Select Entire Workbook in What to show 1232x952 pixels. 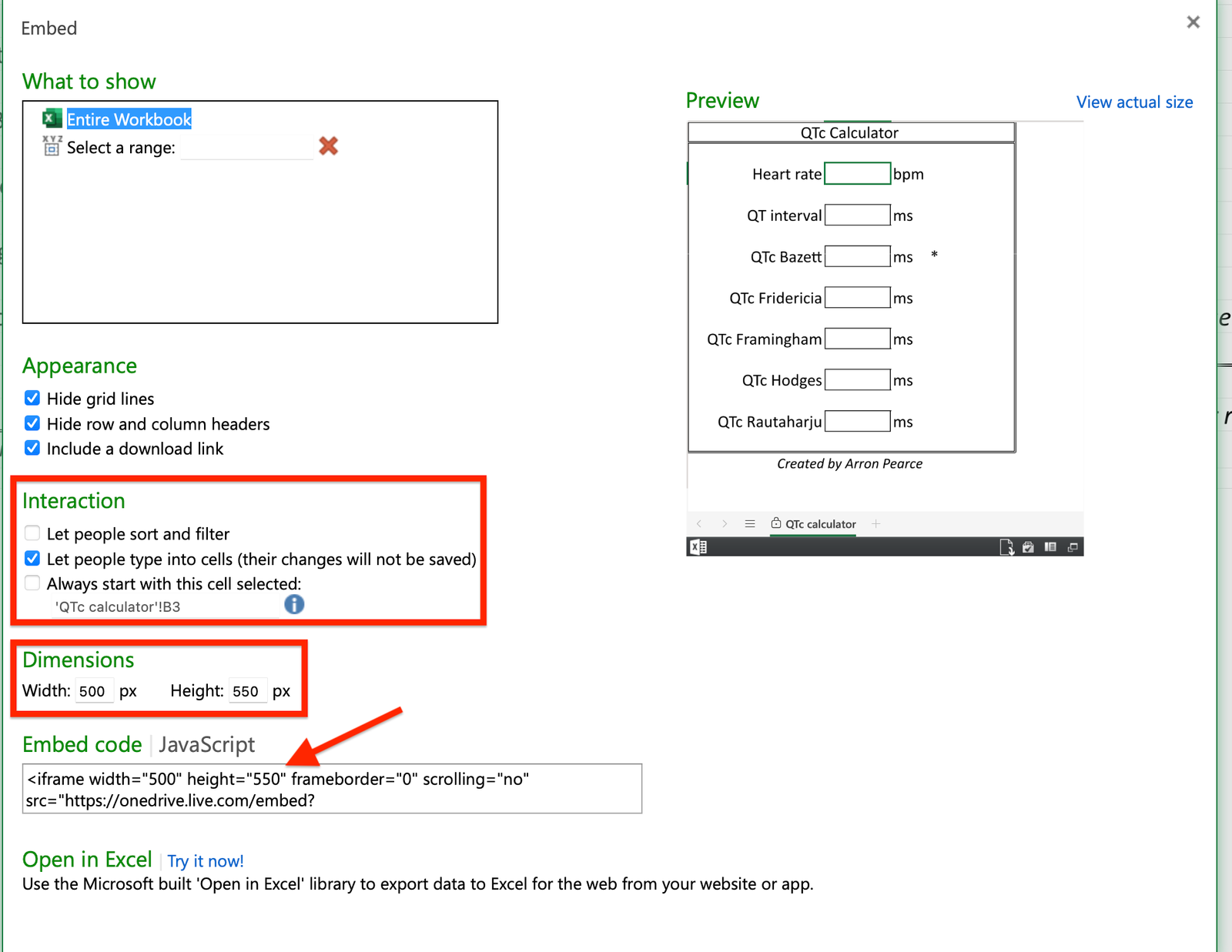pyautogui.click(x=129, y=119)
